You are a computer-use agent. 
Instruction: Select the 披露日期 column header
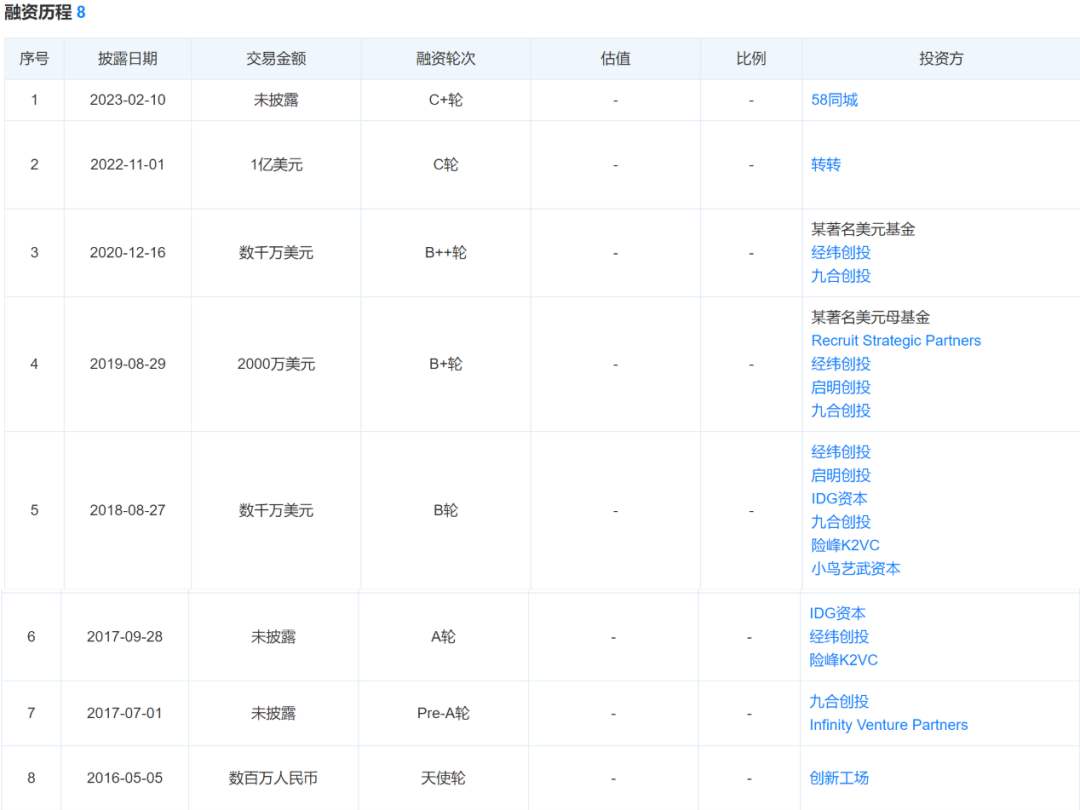[x=127, y=59]
